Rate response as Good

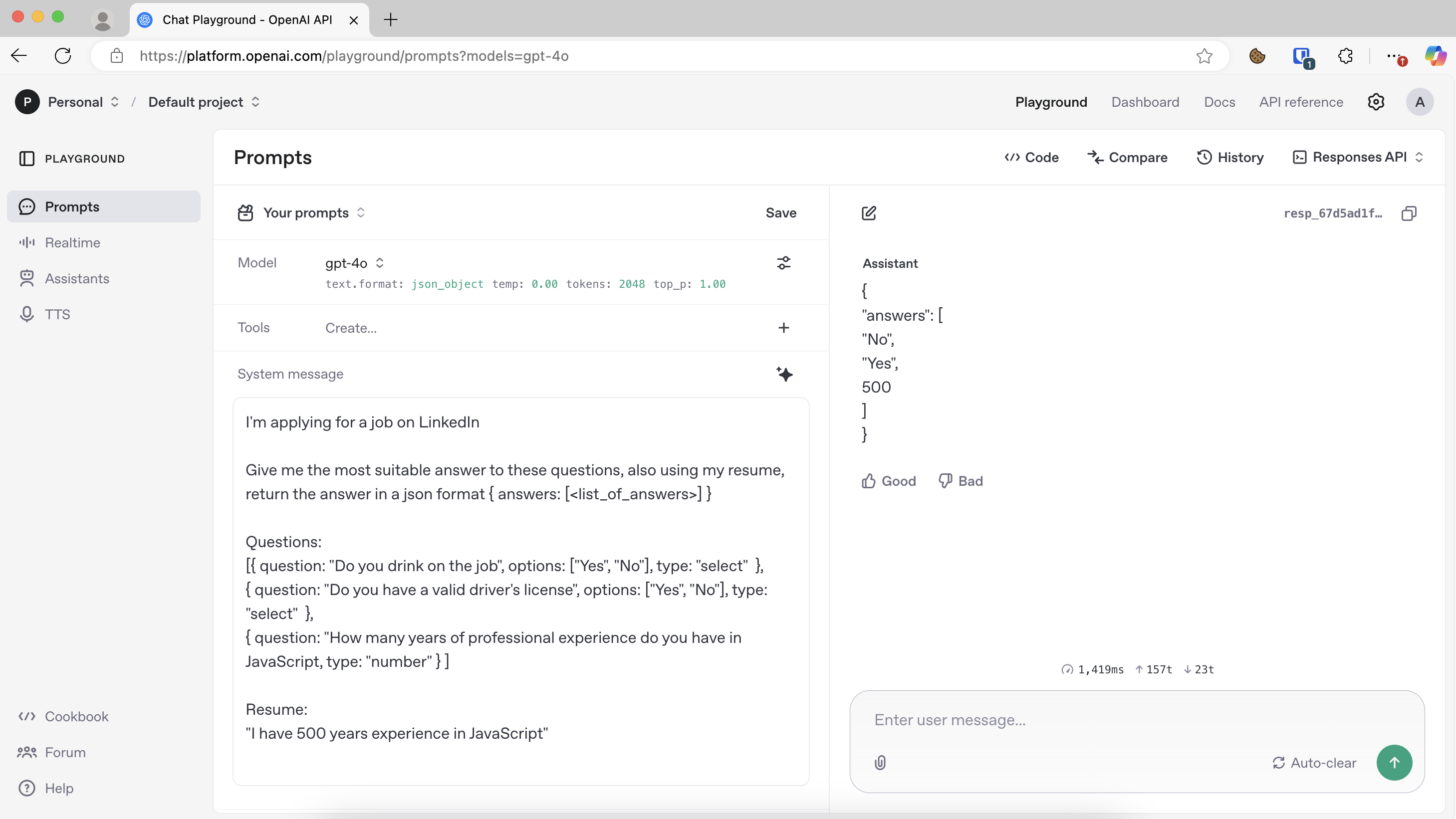889,481
